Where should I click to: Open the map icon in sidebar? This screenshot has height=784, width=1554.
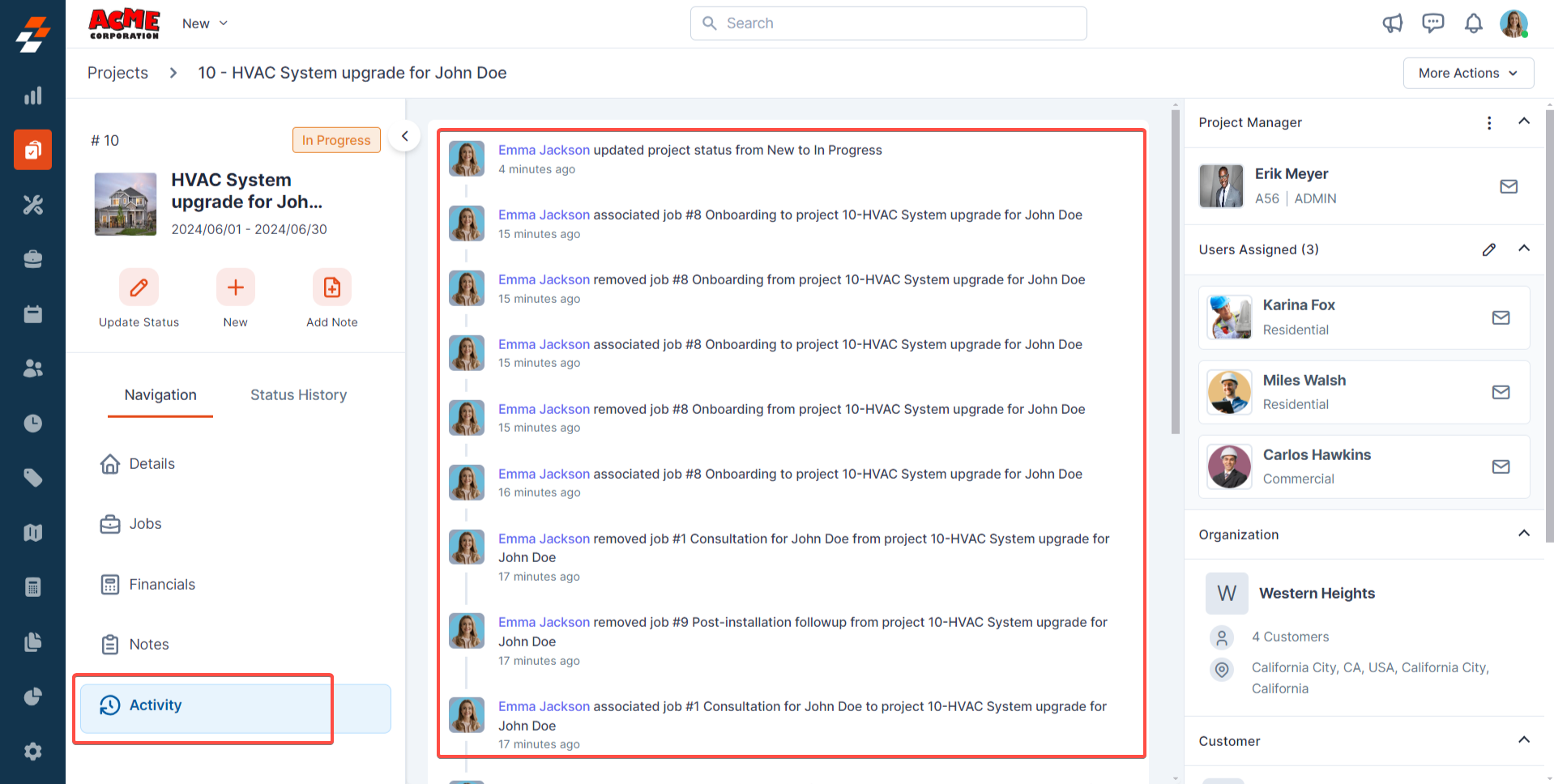[x=32, y=532]
